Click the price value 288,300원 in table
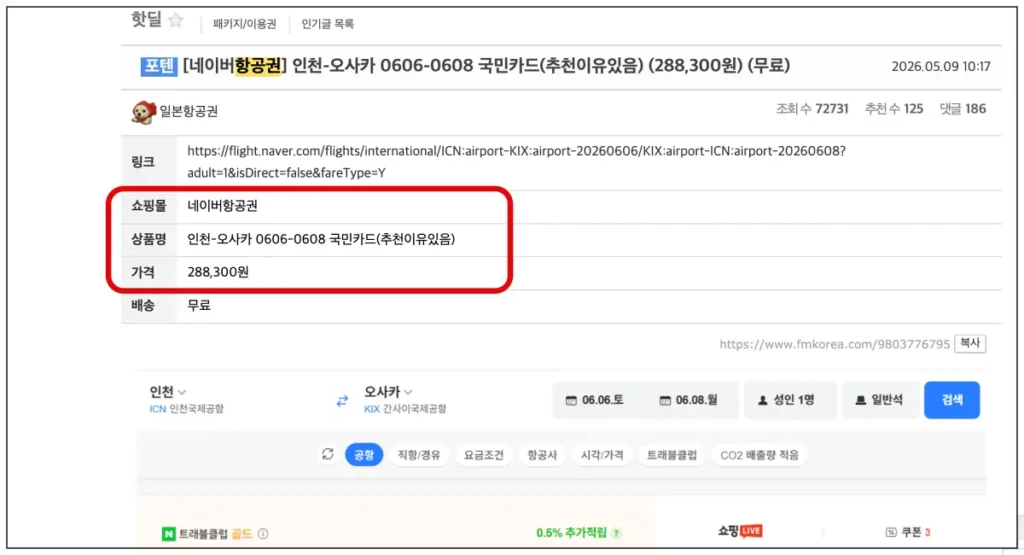The image size is (1024, 555). (x=217, y=272)
